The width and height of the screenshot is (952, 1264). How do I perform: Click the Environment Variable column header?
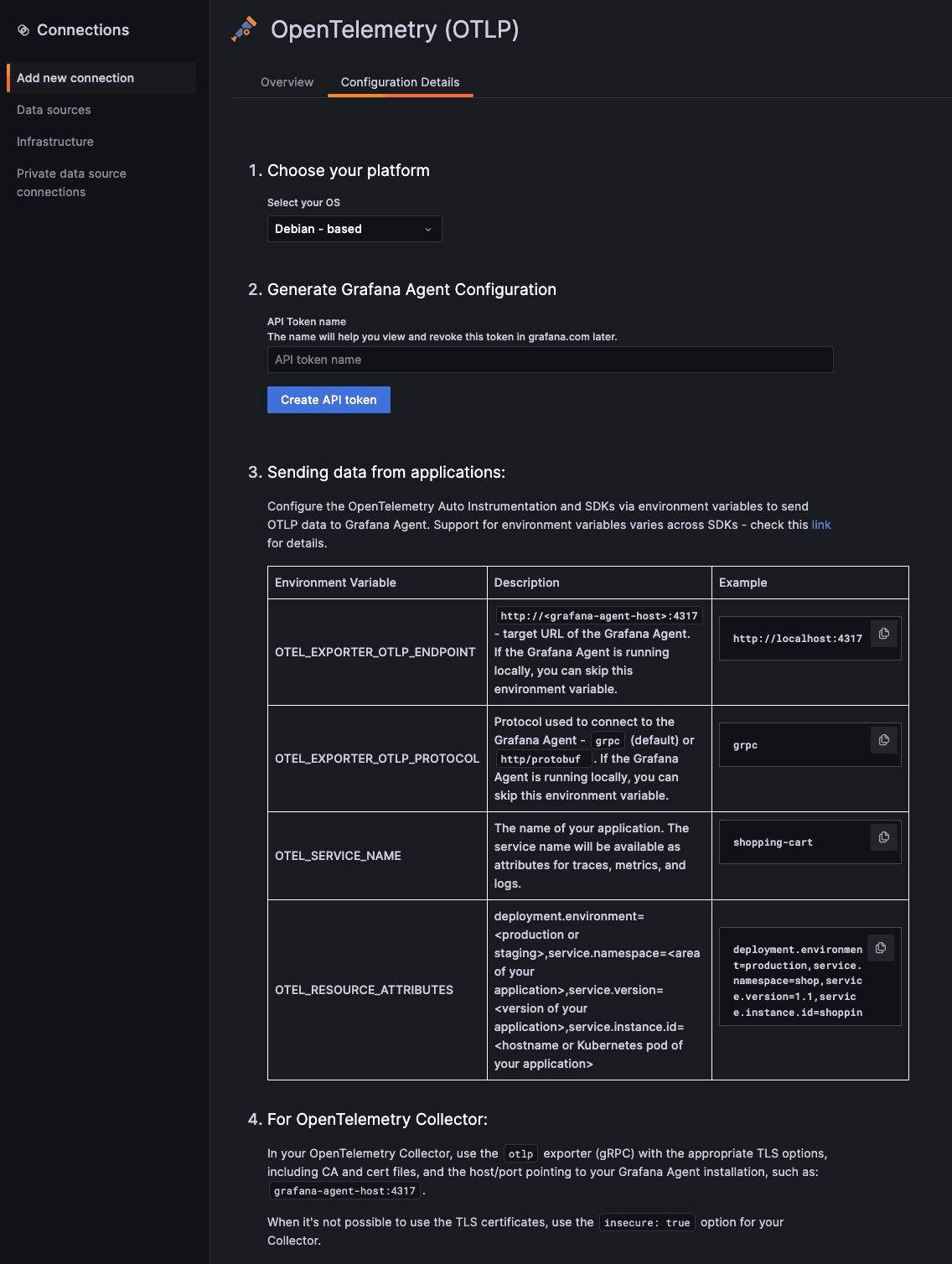pos(334,582)
